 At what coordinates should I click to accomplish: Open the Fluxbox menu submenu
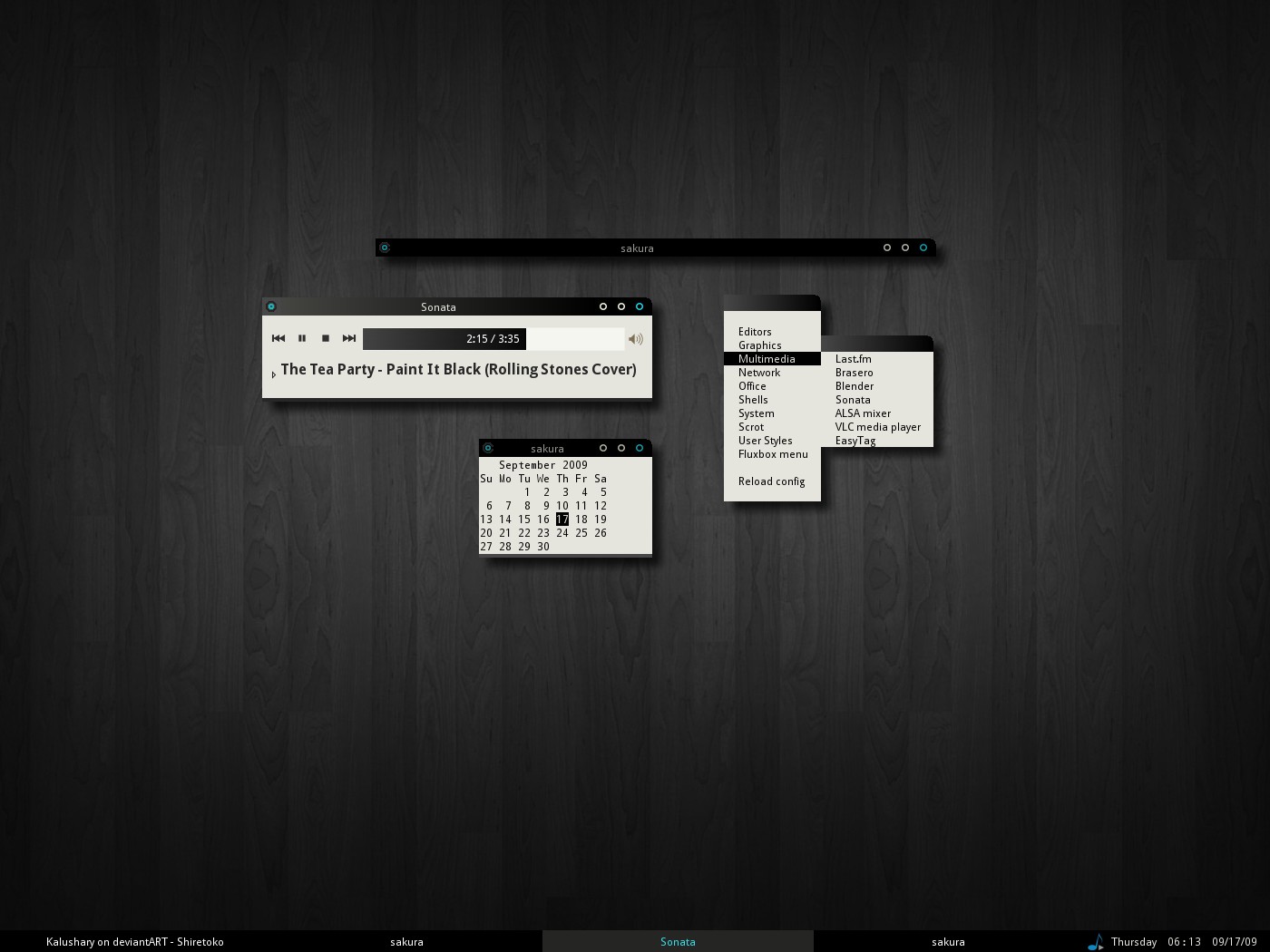coord(772,454)
